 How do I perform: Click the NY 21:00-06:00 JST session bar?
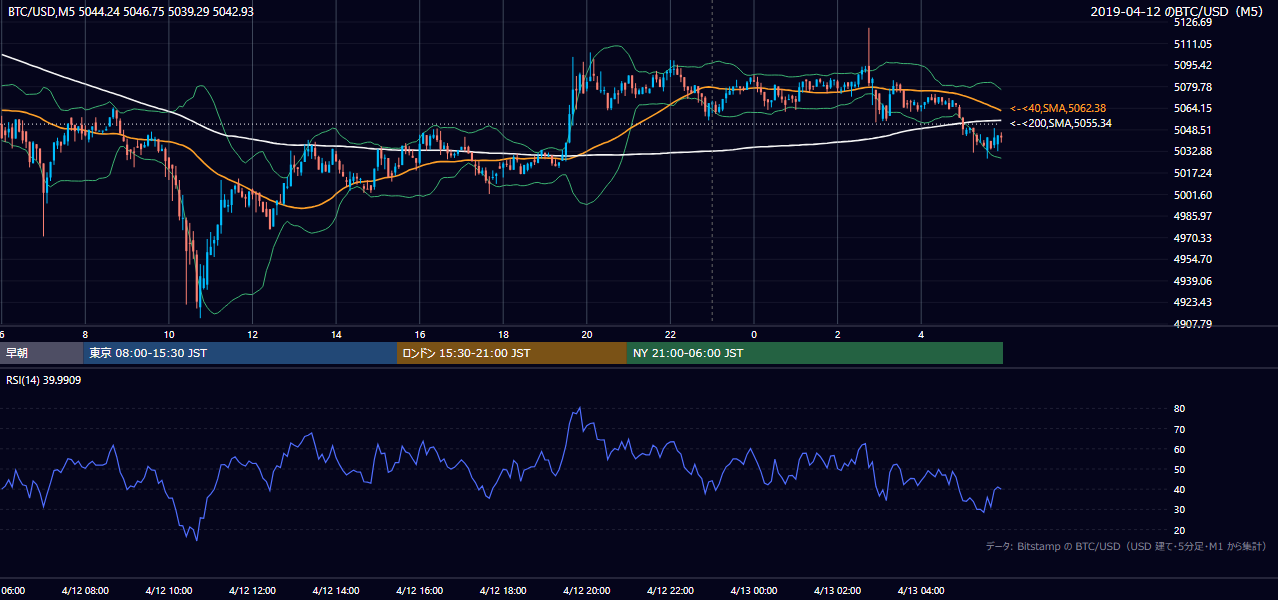pyautogui.click(x=814, y=353)
